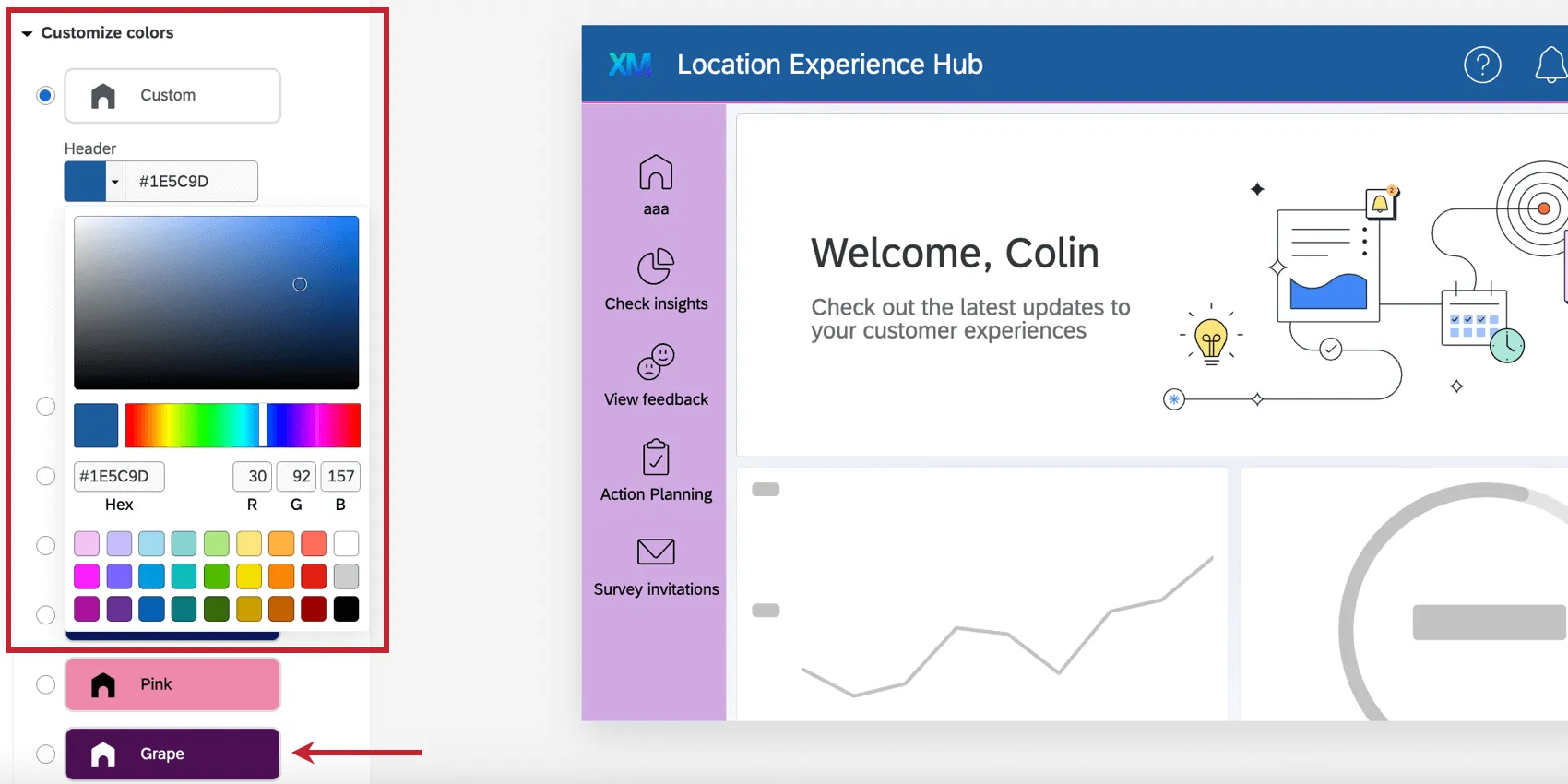The height and width of the screenshot is (784, 1568).
Task: Select the Grape theme radio button
Action: (x=45, y=754)
